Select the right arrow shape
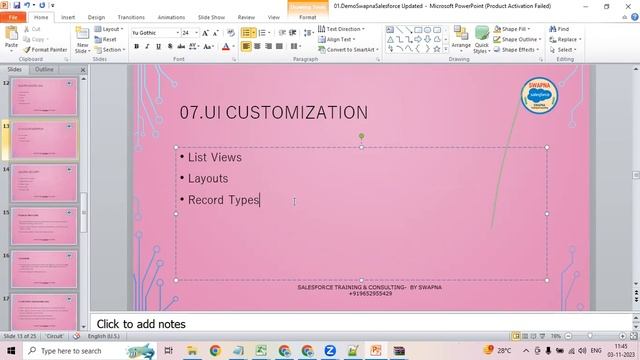This screenshot has width=640, height=360. pyautogui.click(x=418, y=40)
